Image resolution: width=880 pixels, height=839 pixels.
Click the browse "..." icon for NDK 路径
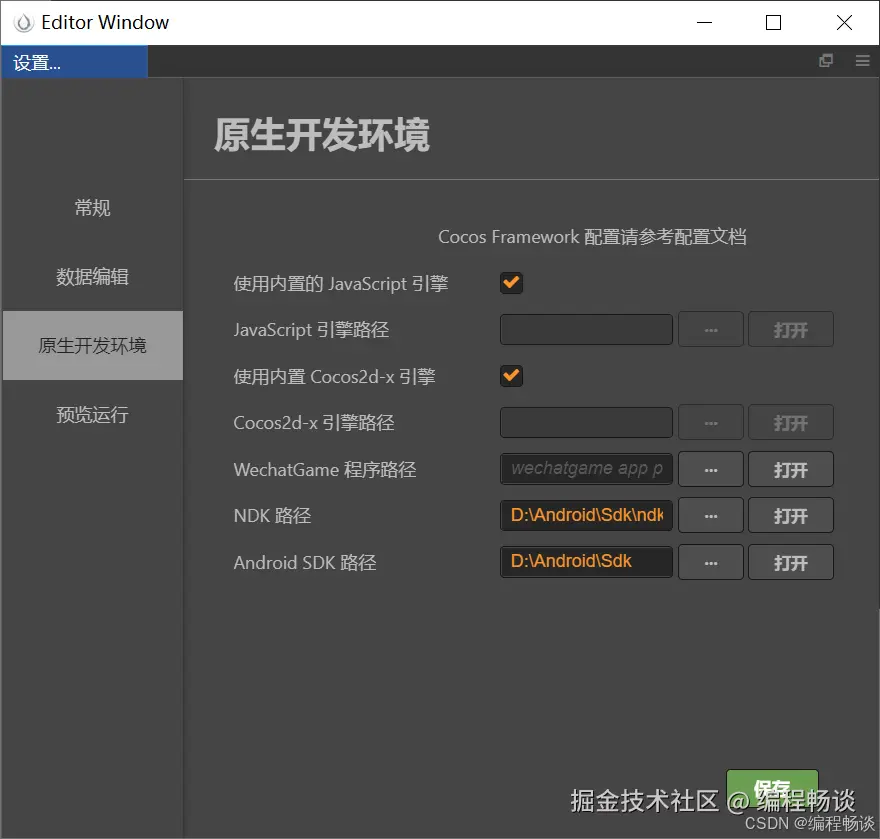(x=710, y=515)
